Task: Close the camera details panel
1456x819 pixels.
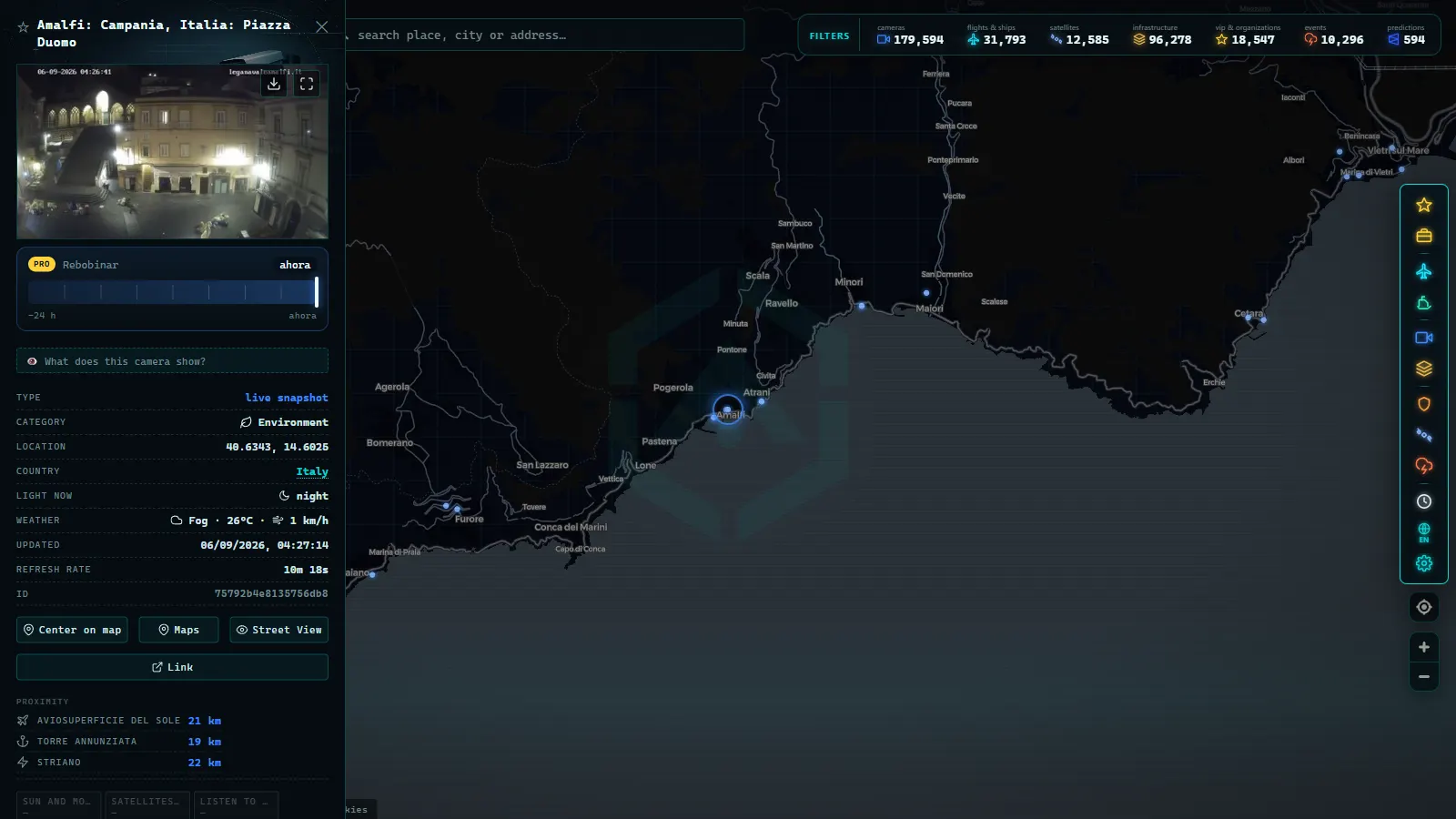Action: point(322,27)
